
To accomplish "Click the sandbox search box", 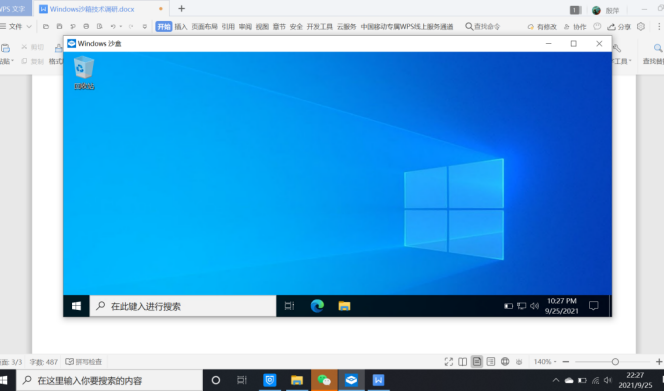I will coord(183,306).
